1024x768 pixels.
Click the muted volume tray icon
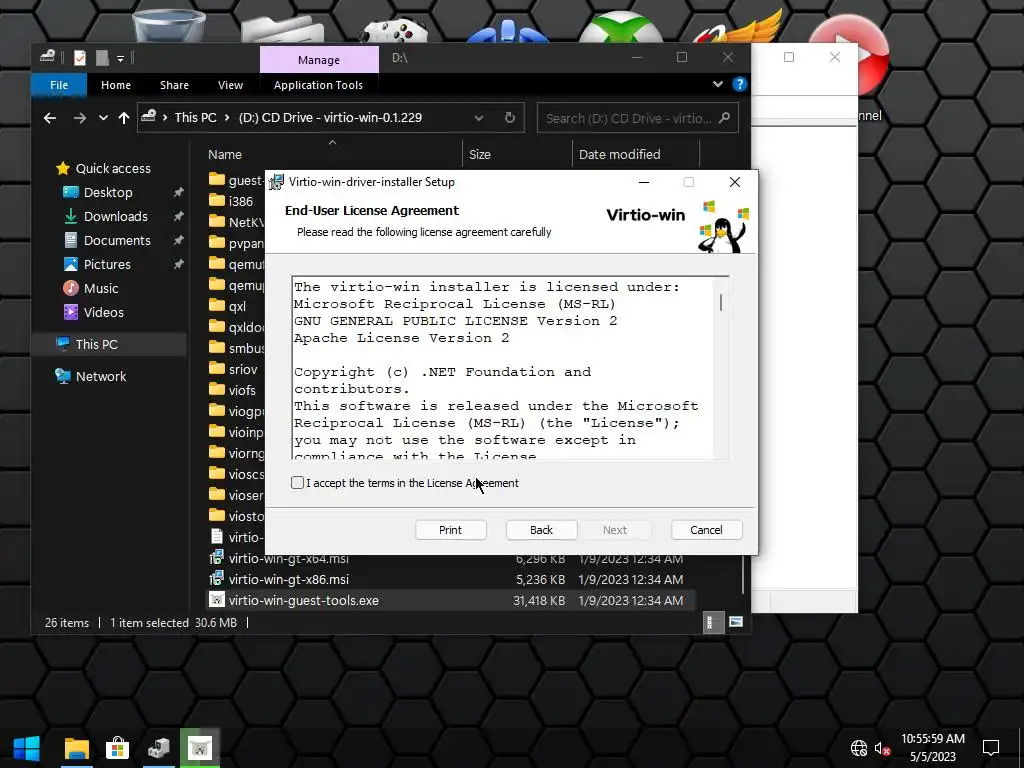pyautogui.click(x=882, y=748)
